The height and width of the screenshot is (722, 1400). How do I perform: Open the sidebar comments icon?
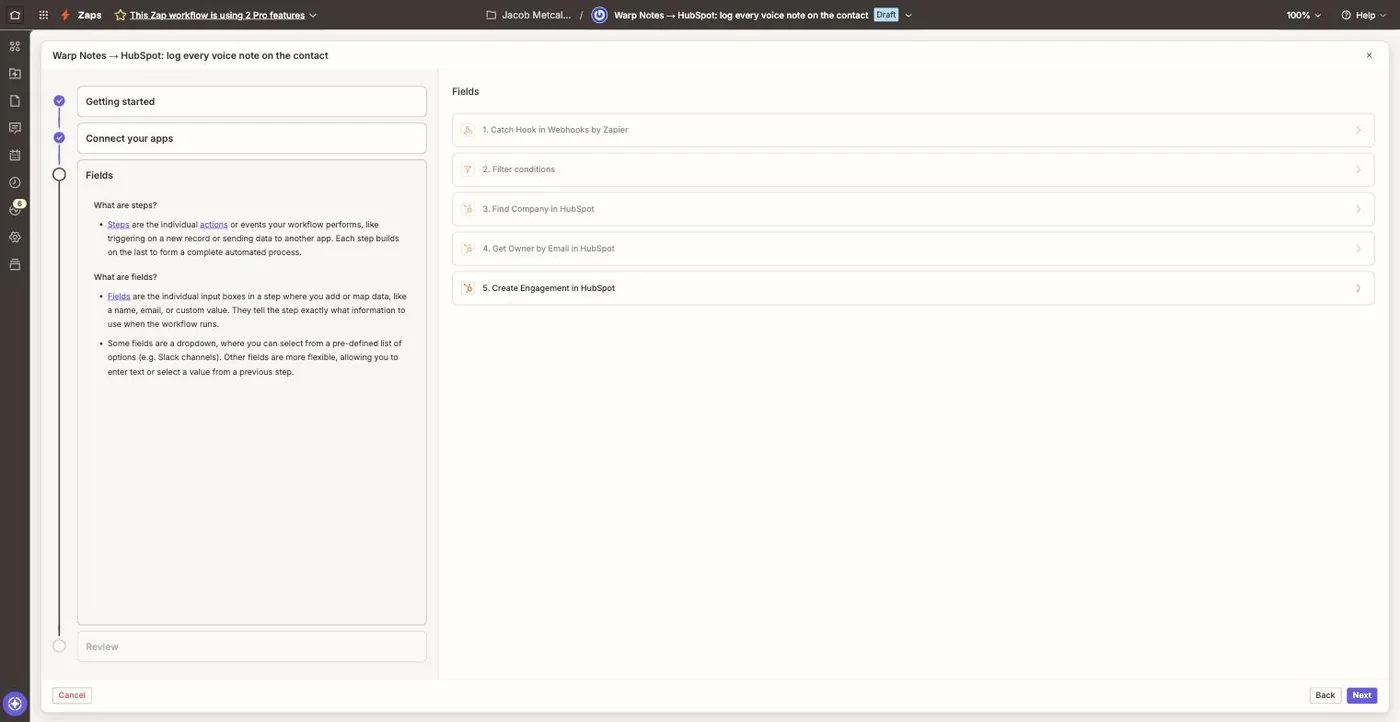[14, 128]
